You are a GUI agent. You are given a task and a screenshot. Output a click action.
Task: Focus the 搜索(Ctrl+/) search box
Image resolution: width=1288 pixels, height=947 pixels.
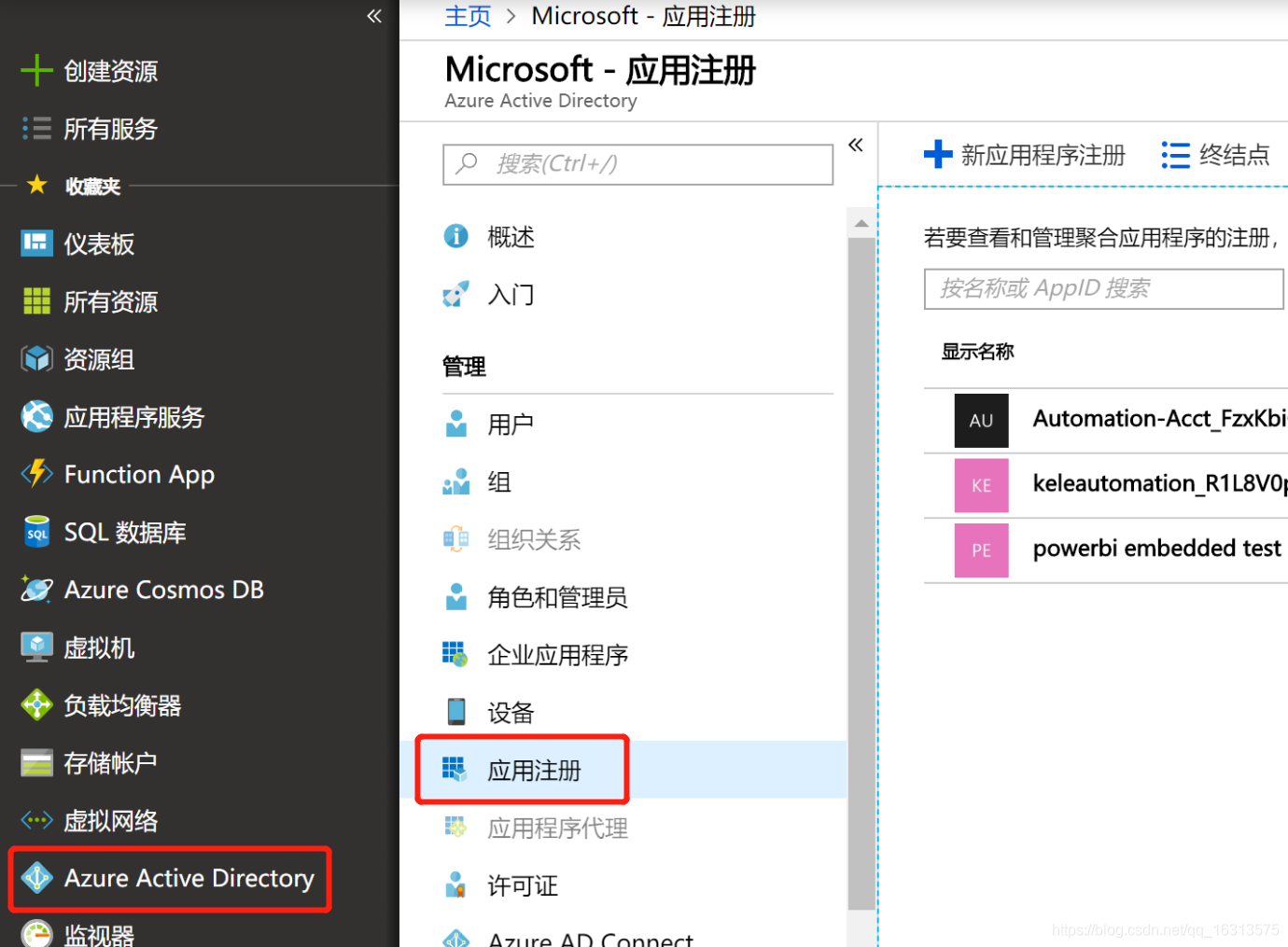[x=638, y=164]
